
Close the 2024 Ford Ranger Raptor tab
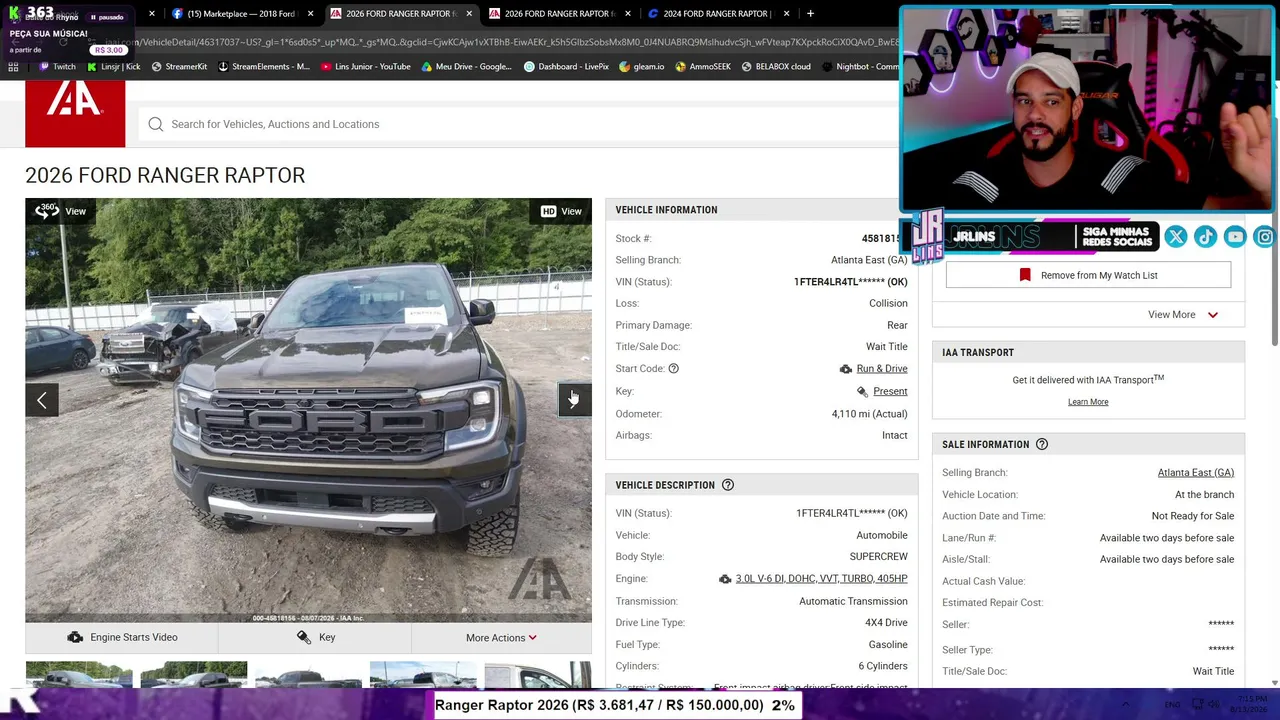click(787, 14)
